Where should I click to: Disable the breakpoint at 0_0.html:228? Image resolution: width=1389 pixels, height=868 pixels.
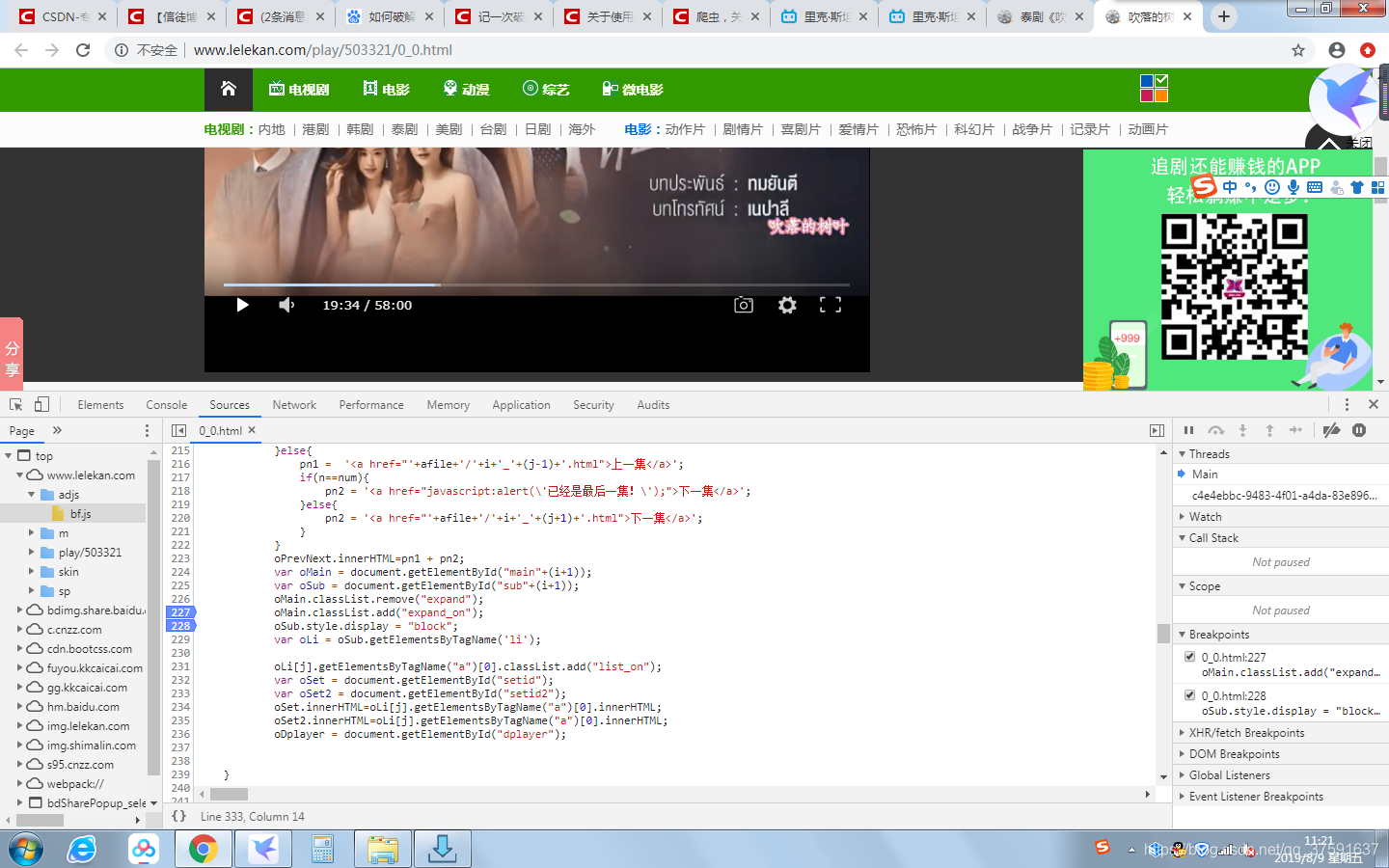pyautogui.click(x=1189, y=694)
